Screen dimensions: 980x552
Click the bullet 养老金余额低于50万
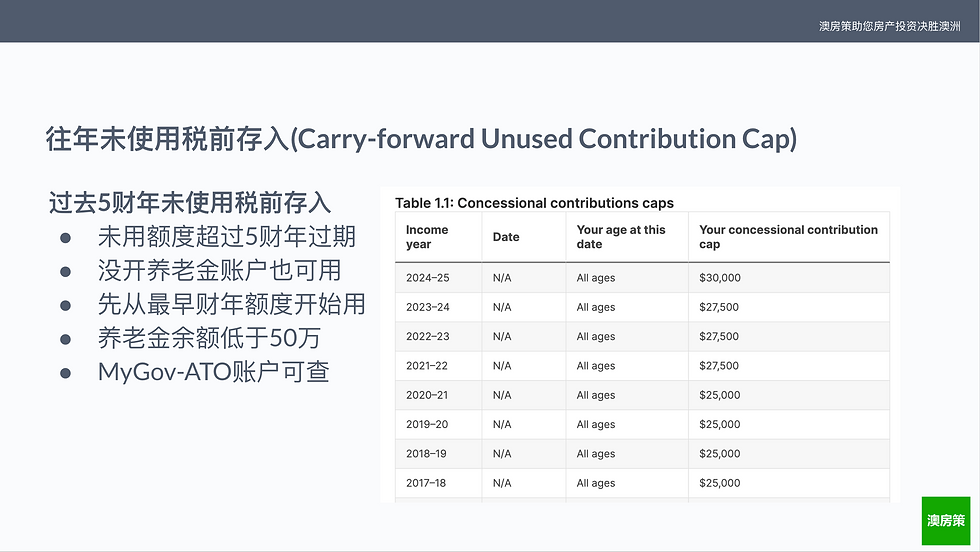pos(209,338)
